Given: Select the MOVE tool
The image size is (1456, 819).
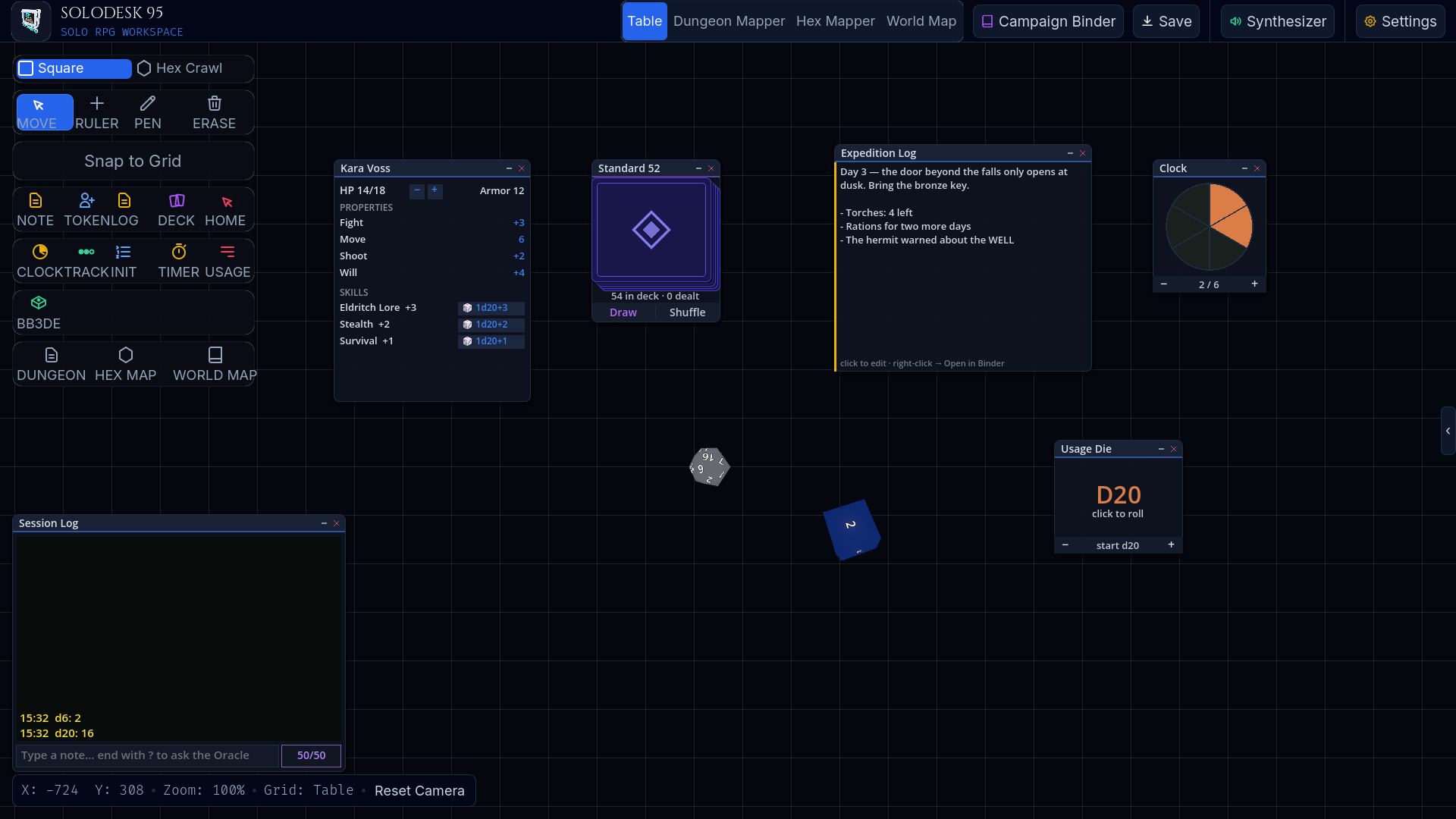Looking at the screenshot, I should coord(45,112).
